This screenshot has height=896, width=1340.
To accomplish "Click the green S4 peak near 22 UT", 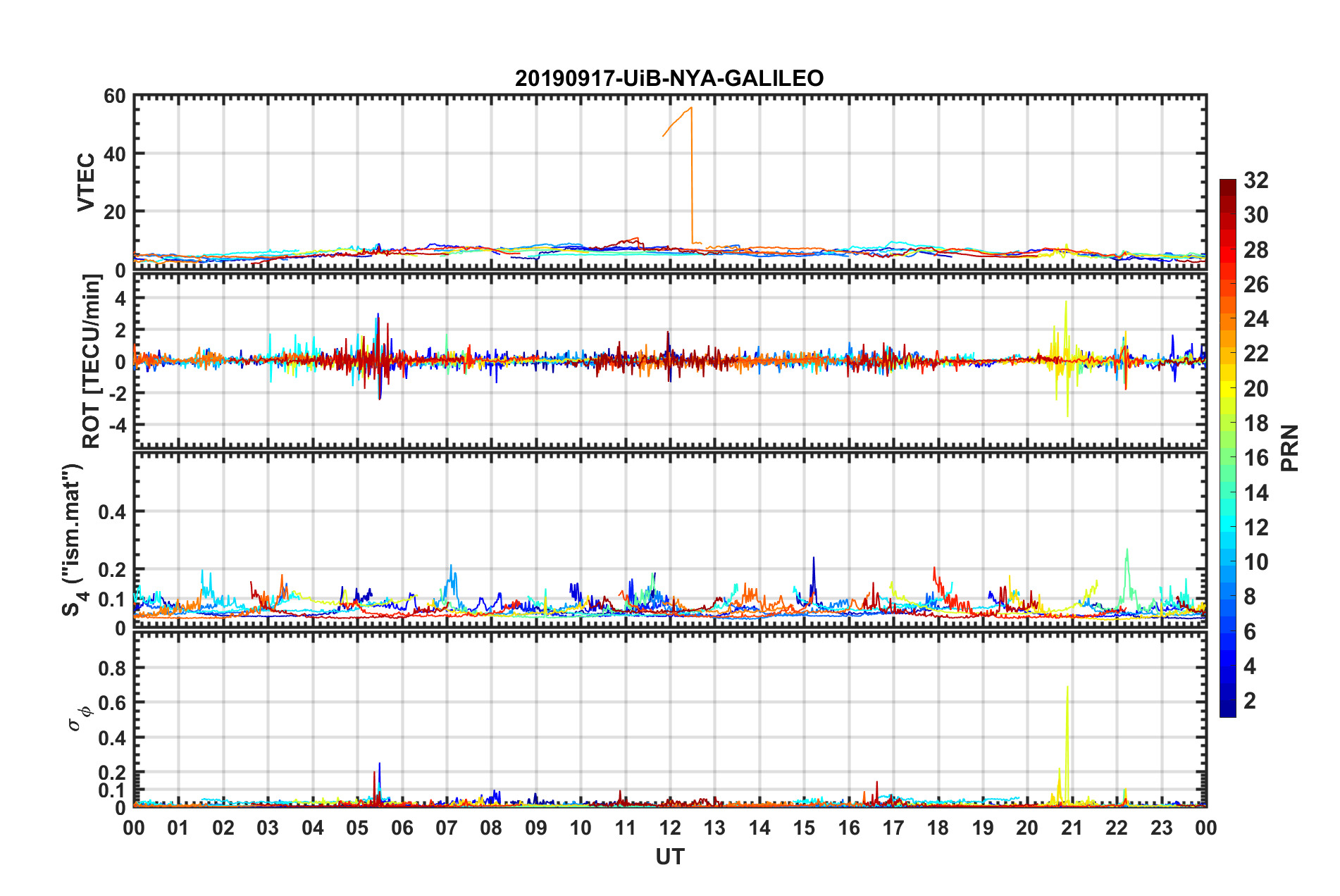I will 1127,549.
